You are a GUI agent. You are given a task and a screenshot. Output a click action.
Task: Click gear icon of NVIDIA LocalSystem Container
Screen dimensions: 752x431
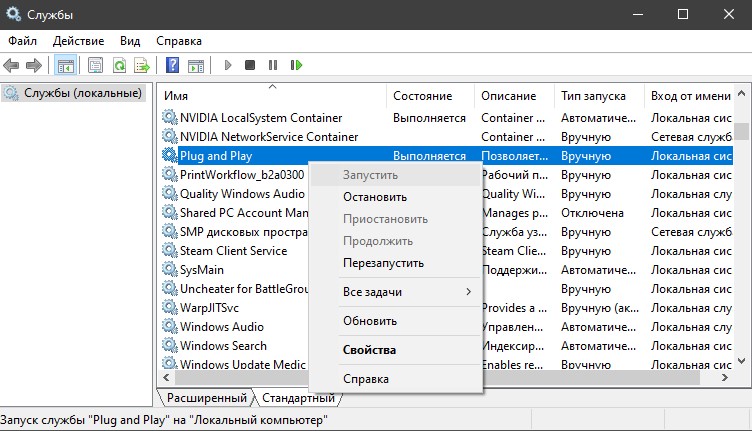point(169,117)
